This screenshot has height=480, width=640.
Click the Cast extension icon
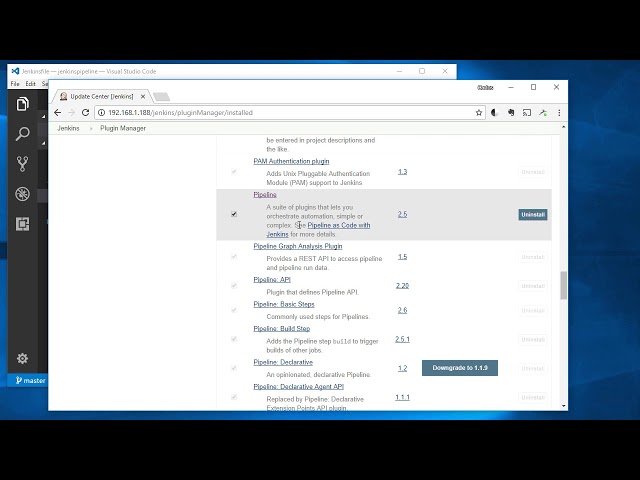pyautogui.click(x=527, y=113)
